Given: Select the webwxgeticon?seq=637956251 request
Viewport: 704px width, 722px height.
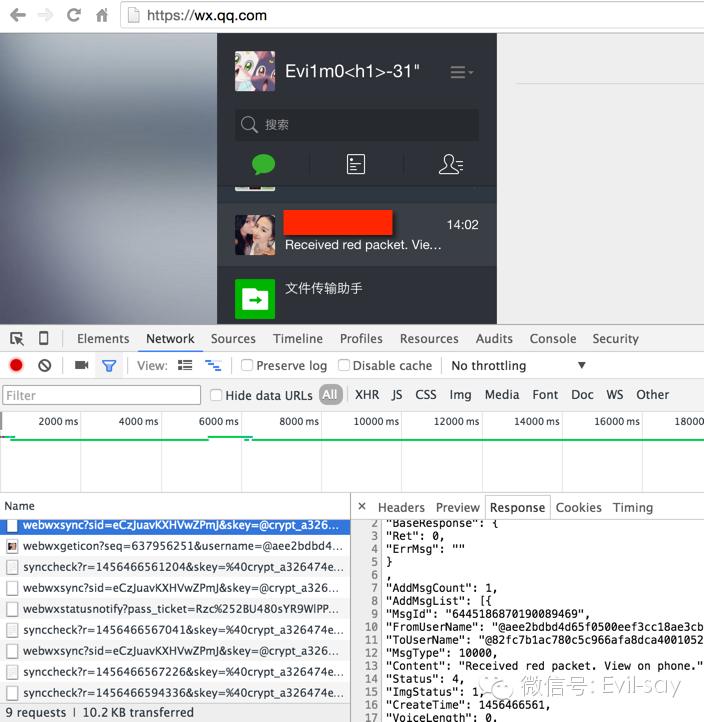Looking at the screenshot, I should coord(175,546).
